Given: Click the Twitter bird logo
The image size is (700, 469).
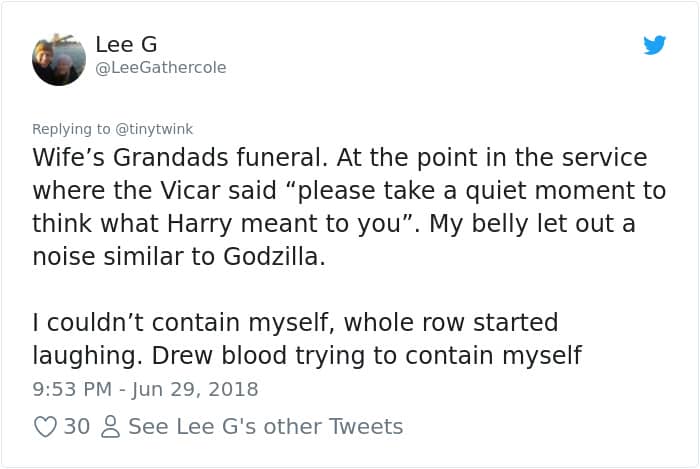Looking at the screenshot, I should click(654, 46).
